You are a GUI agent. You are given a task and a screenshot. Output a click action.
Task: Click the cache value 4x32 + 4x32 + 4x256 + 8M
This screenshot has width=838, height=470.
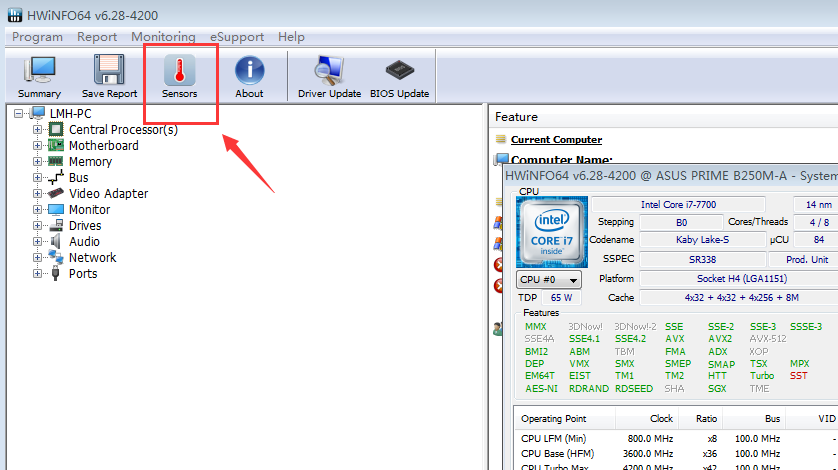[x=742, y=297]
